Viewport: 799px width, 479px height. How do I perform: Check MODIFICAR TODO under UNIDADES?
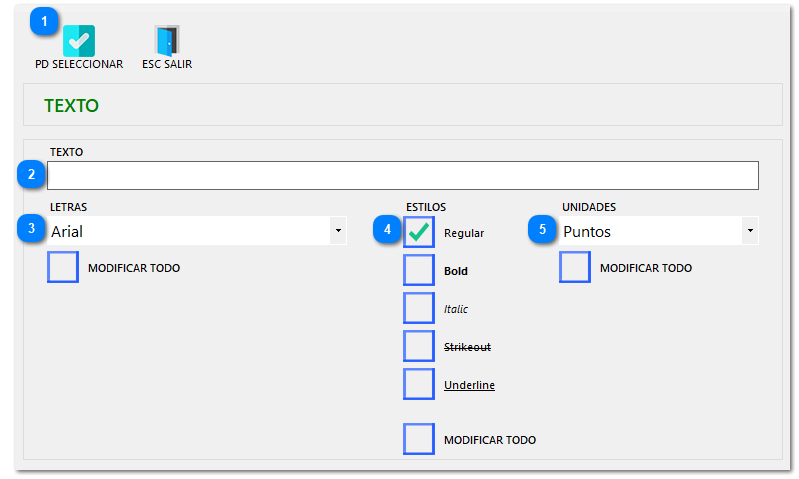click(x=575, y=268)
